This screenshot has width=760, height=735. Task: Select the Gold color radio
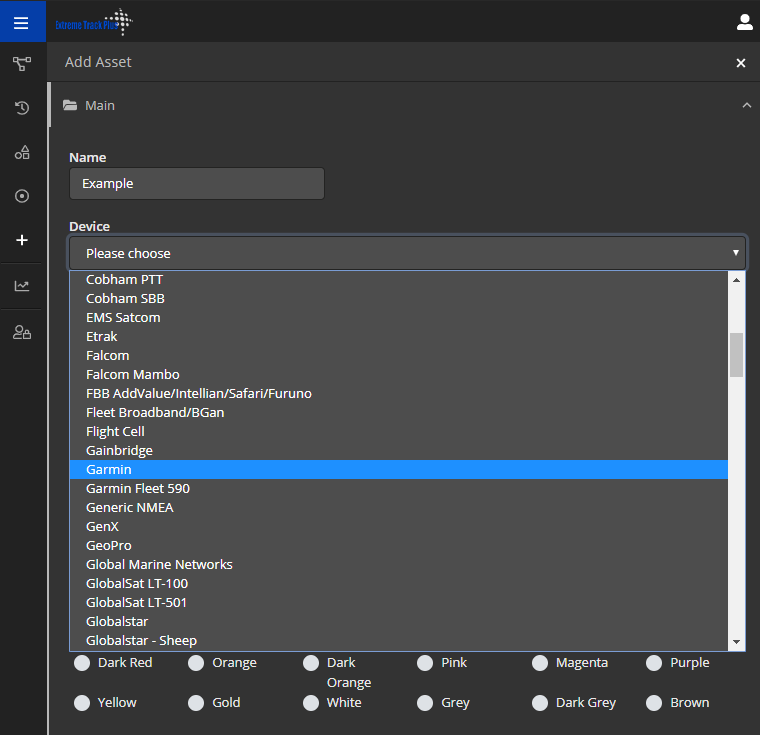tap(196, 703)
